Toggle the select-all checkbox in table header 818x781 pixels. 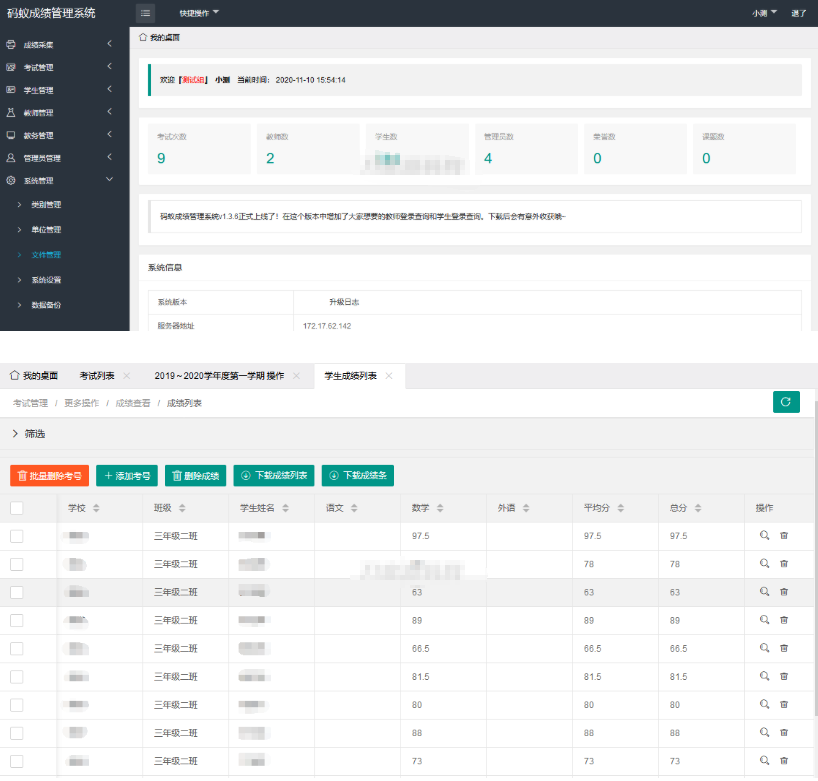point(17,508)
